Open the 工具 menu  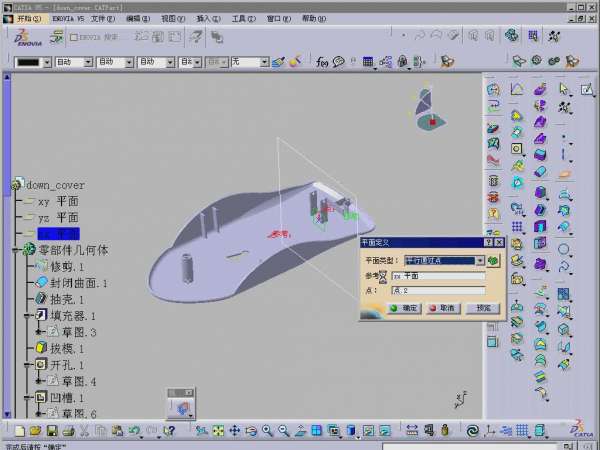pyautogui.click(x=243, y=18)
